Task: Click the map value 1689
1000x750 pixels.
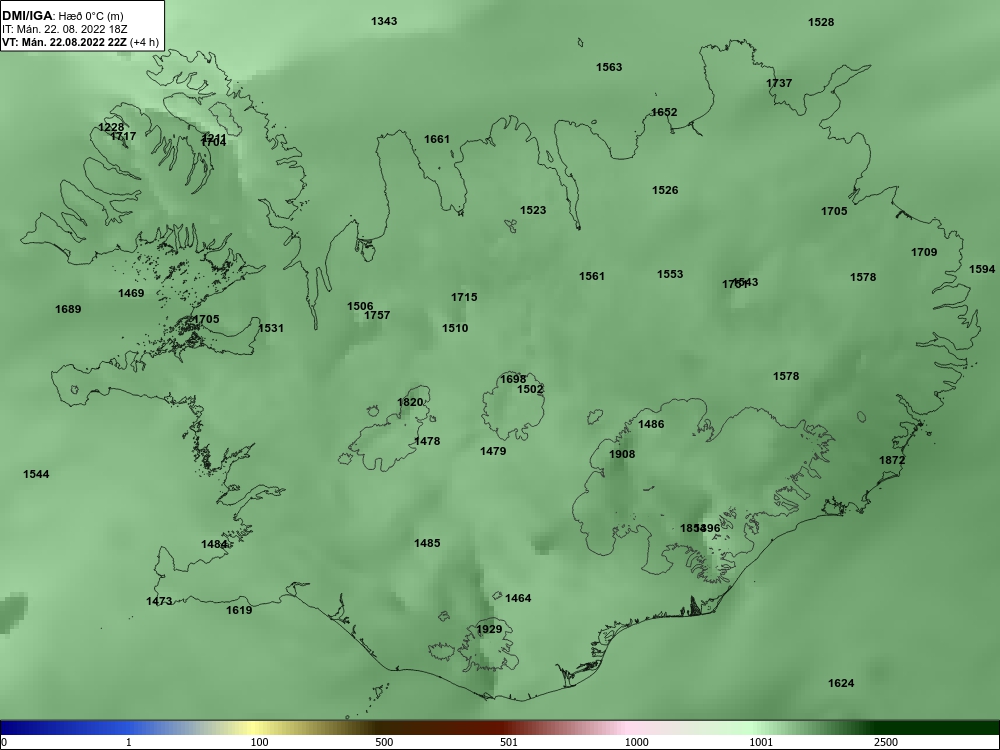Action: (68, 309)
